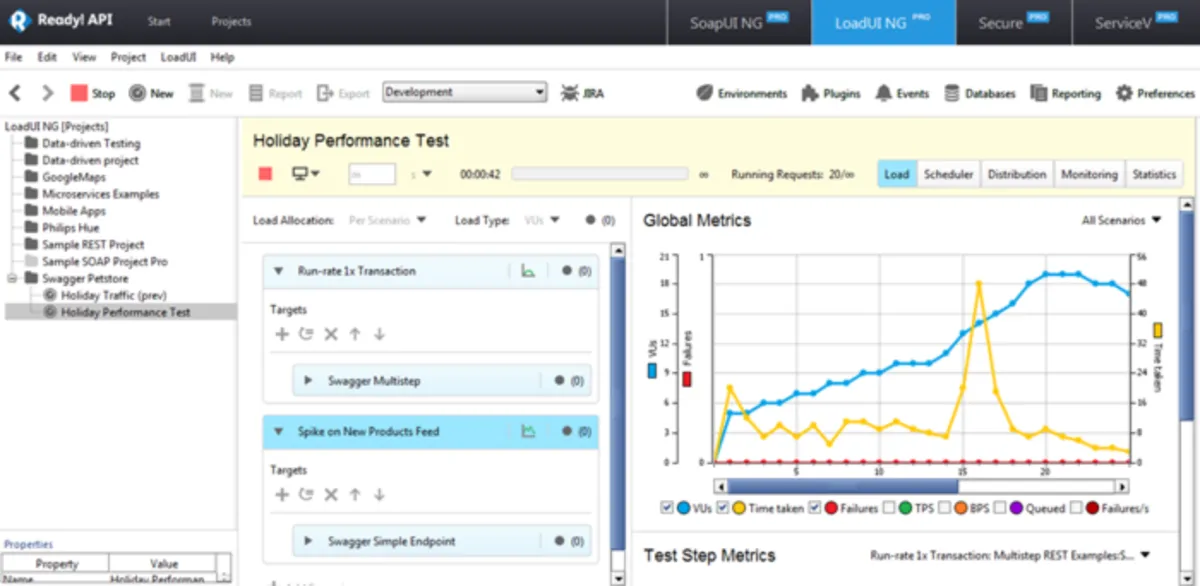Move target down in Run-rate 1x Transaction
The height and width of the screenshot is (586, 1200).
(379, 334)
